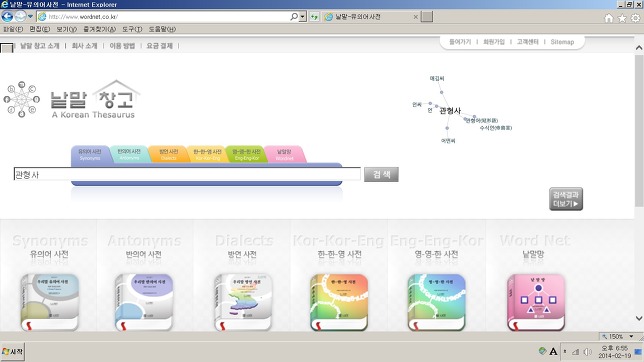Open Favorites star icon
Viewport: 644px width, 362px height.
(x=622, y=18)
